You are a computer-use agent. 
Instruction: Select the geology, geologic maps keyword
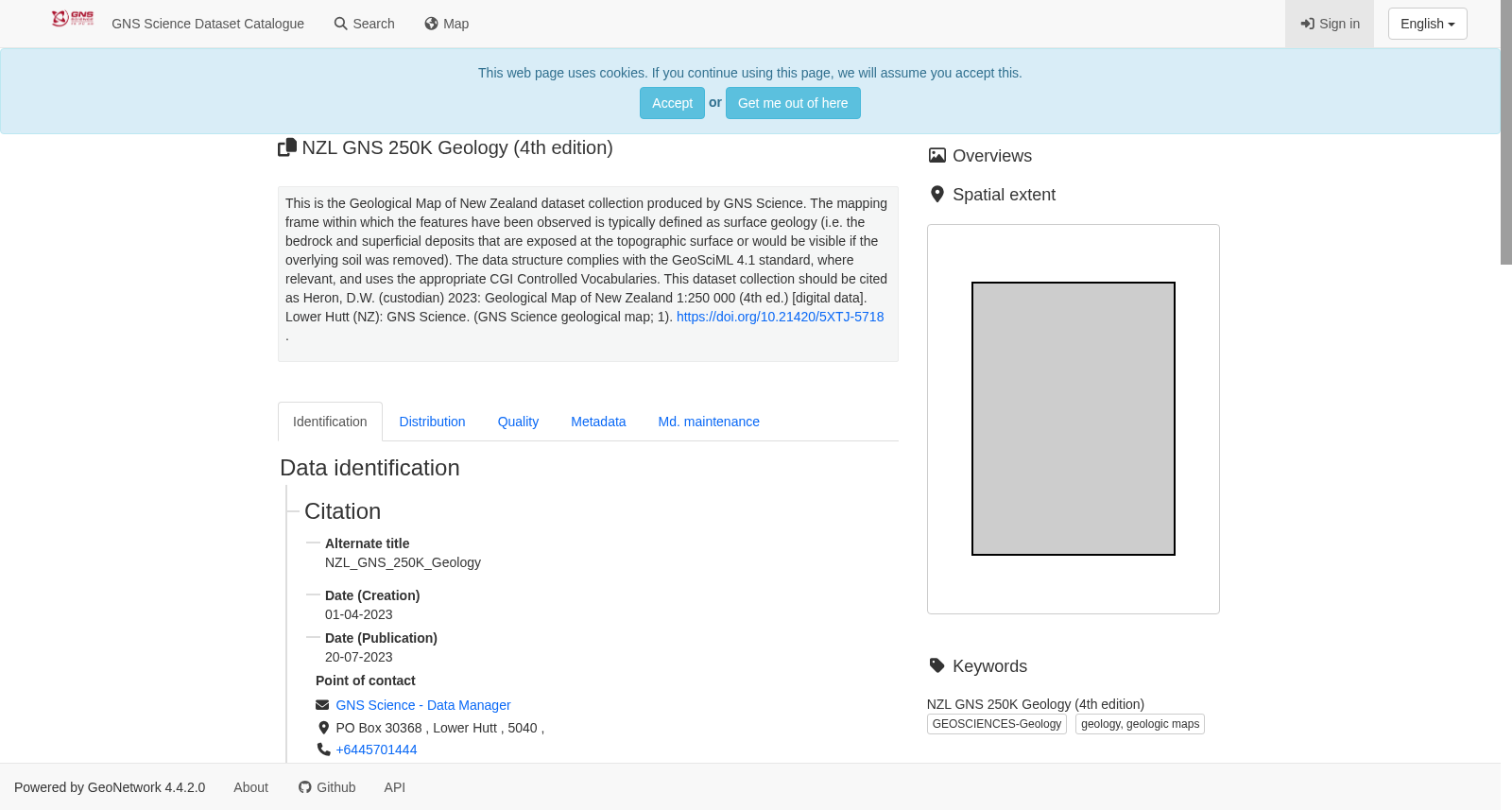1140,724
